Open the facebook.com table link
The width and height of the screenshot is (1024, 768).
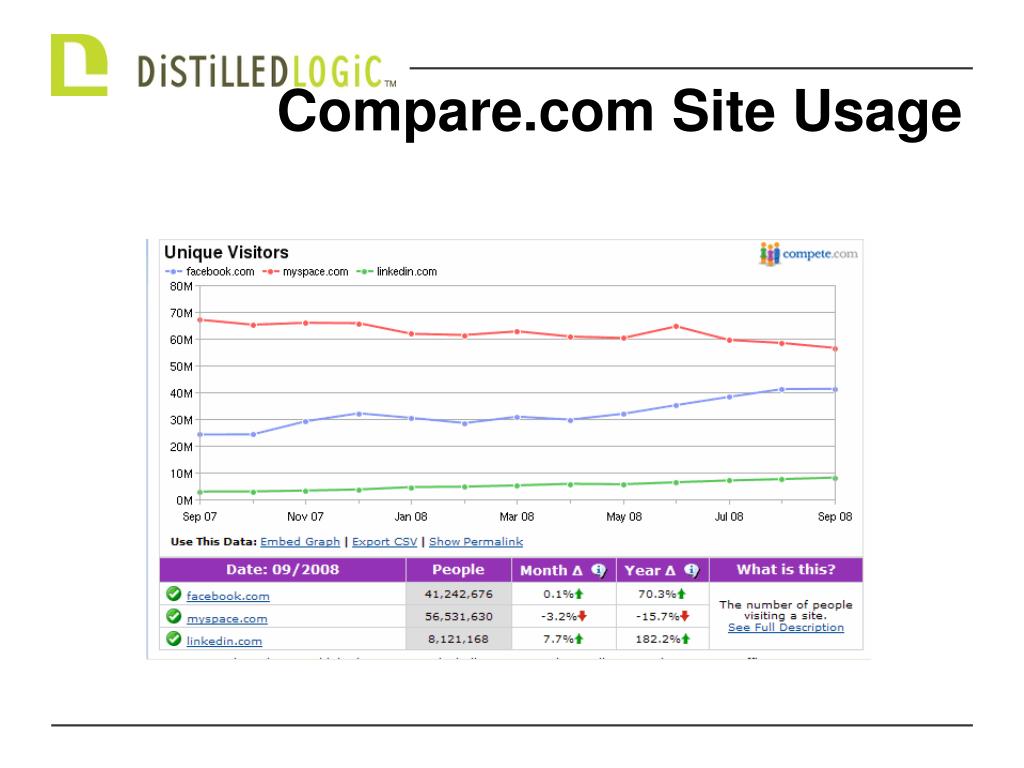[x=228, y=596]
